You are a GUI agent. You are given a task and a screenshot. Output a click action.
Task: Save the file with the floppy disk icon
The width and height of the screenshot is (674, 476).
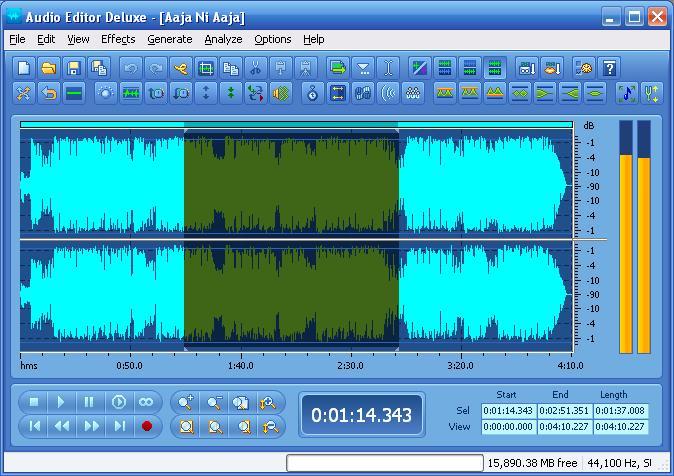click(x=74, y=68)
